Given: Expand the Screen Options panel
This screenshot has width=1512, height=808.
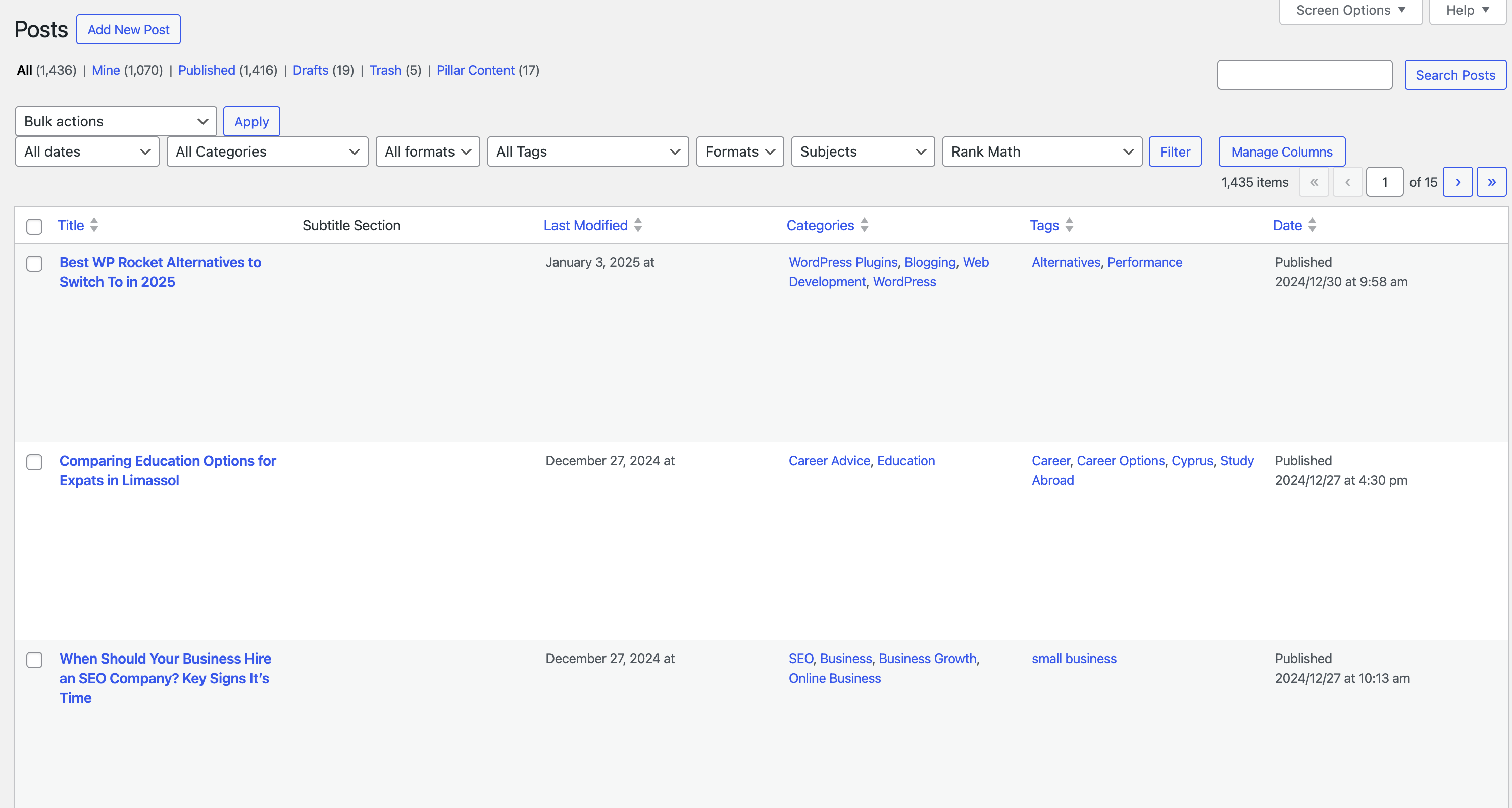Looking at the screenshot, I should coord(1349,10).
